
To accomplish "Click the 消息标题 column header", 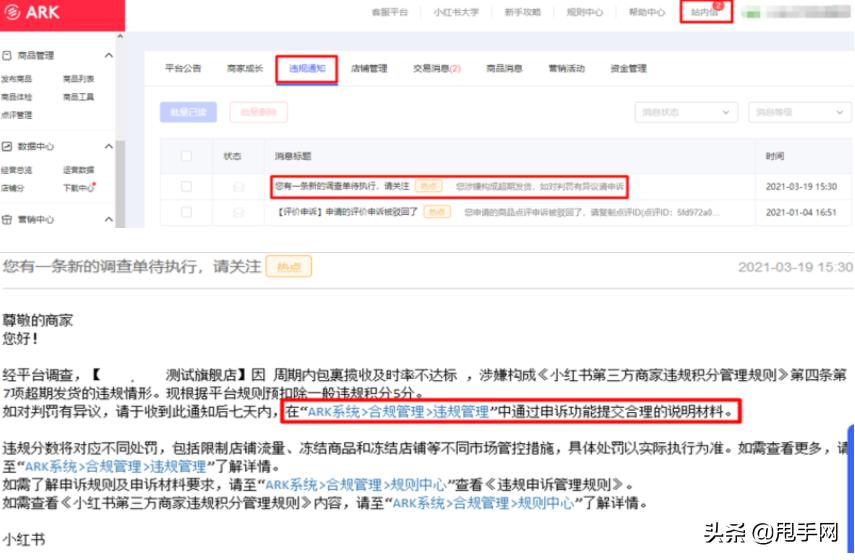I will [293, 156].
